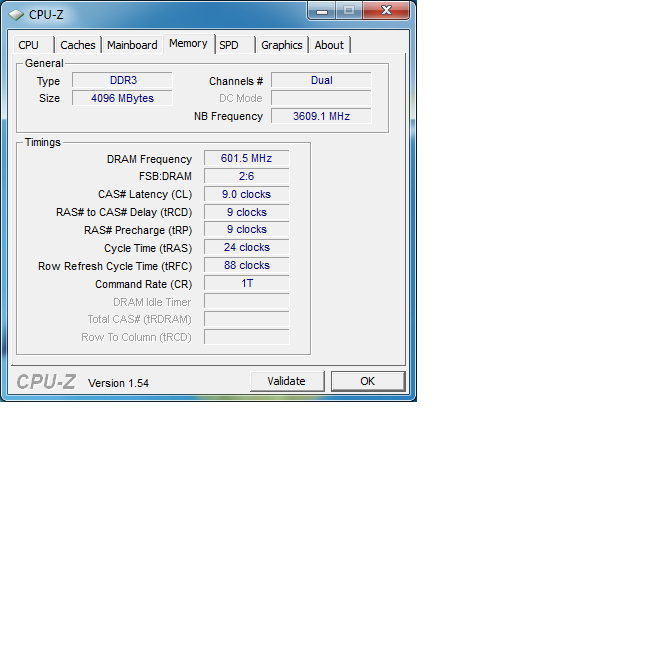Viewport: 648px width, 648px height.
Task: Click the CPU-Z title bar icon
Action: click(16, 15)
